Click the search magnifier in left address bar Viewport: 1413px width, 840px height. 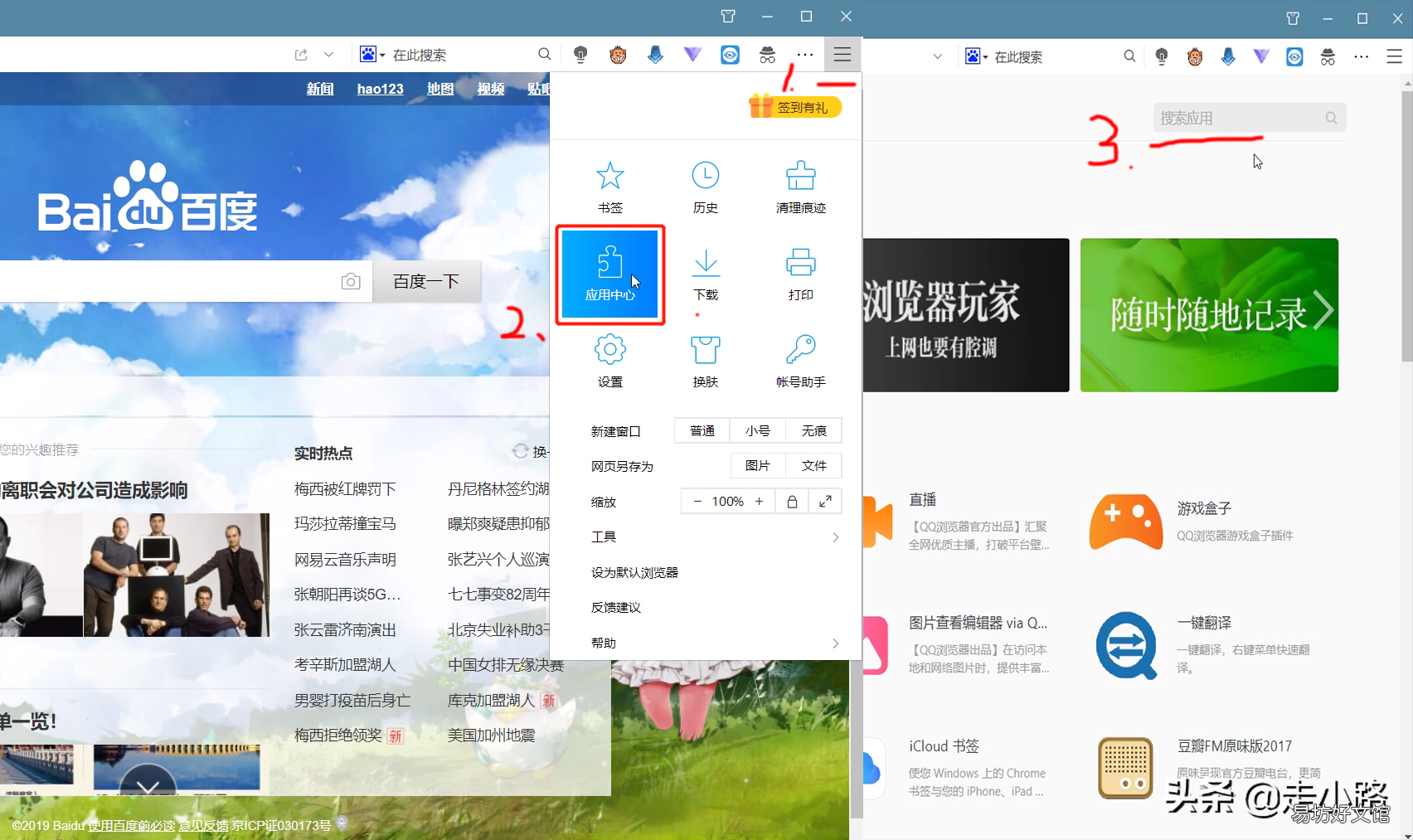(x=544, y=54)
